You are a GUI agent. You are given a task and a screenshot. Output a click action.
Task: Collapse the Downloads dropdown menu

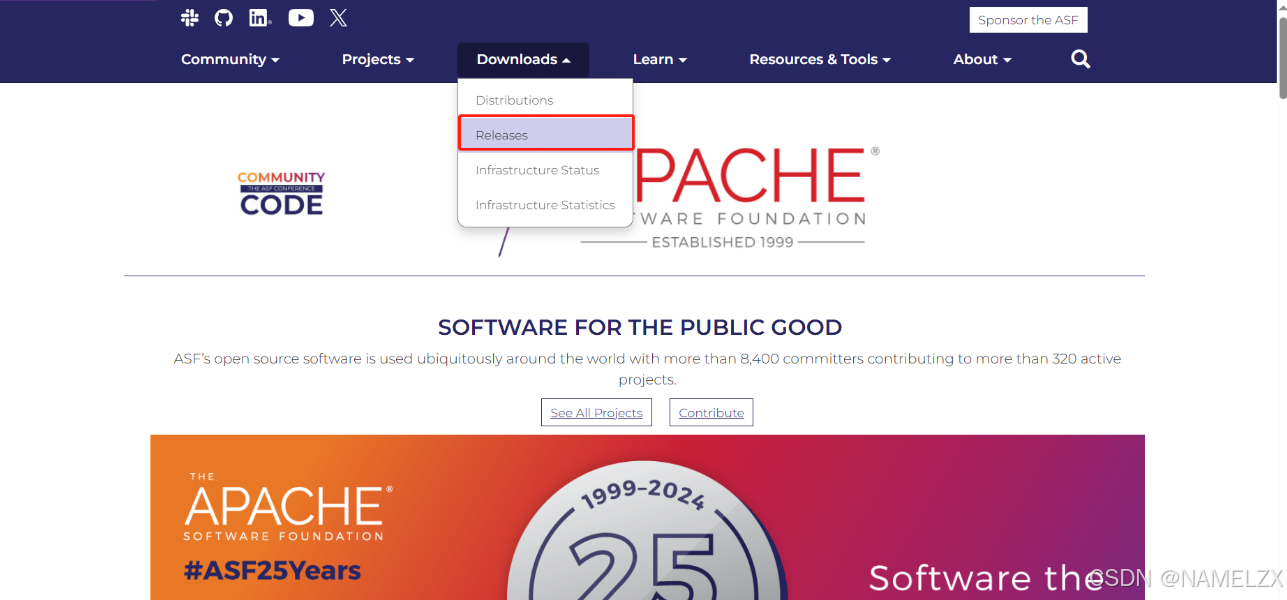point(523,59)
